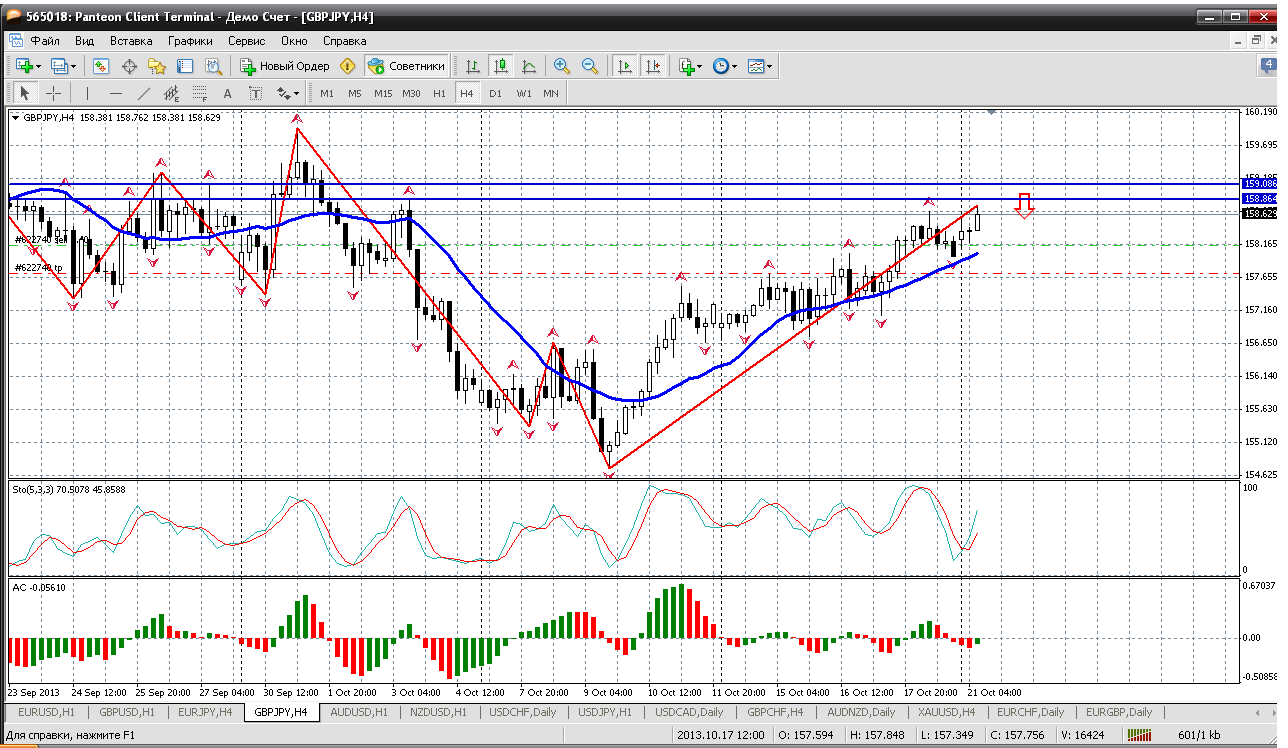The height and width of the screenshot is (748, 1288).
Task: Select the trendline drawing tool
Action: pyautogui.click(x=143, y=93)
